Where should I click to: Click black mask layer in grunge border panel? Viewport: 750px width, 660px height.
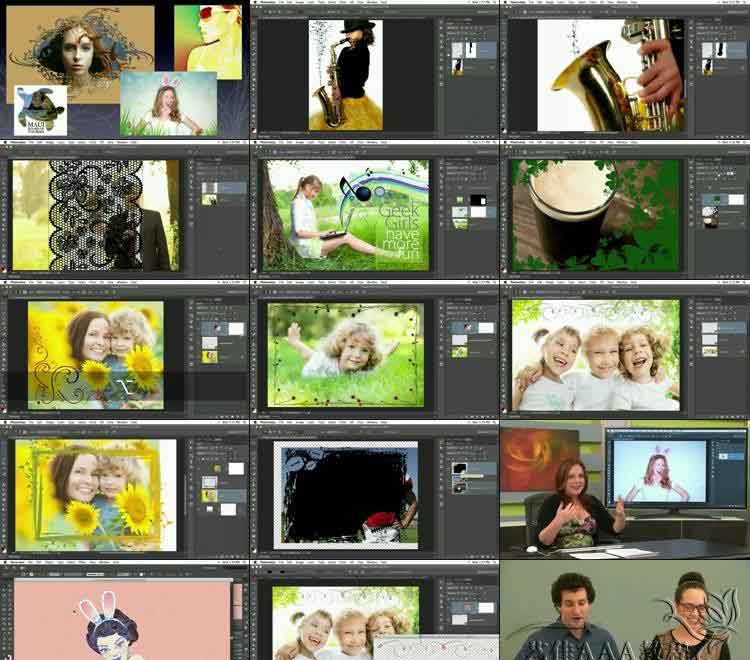point(460,468)
